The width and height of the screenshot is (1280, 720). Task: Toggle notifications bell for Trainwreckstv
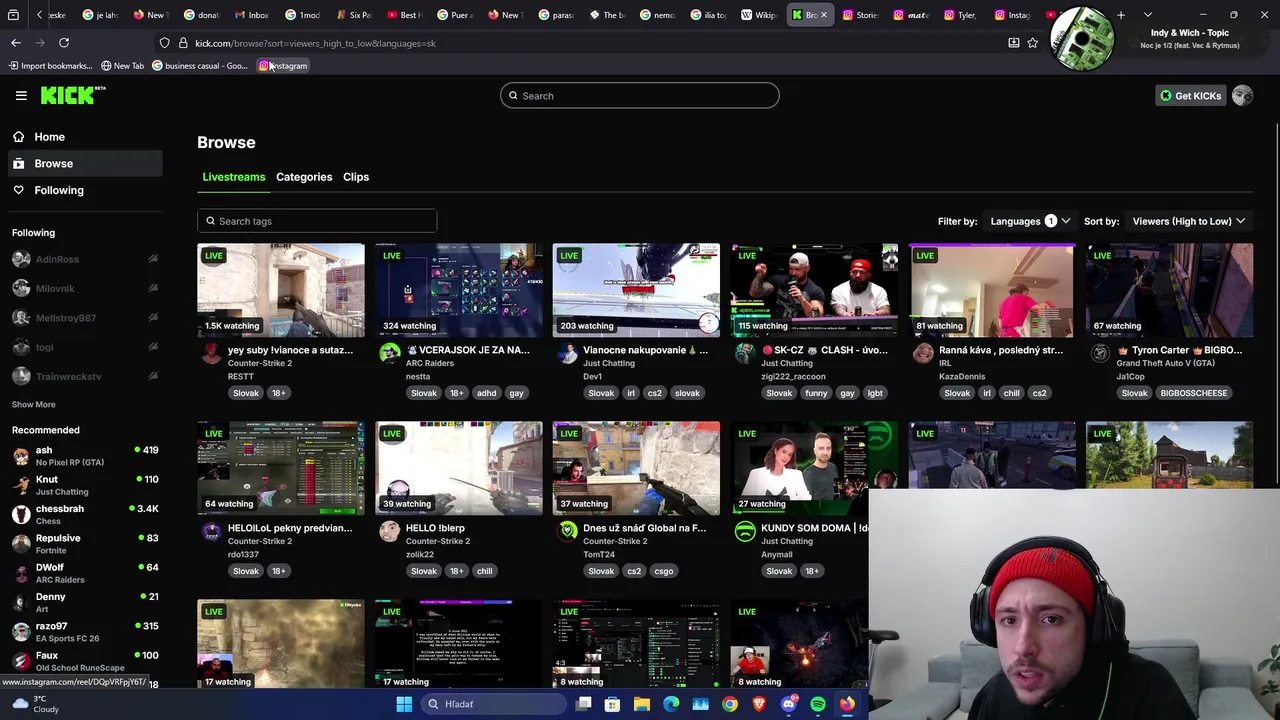[153, 376]
